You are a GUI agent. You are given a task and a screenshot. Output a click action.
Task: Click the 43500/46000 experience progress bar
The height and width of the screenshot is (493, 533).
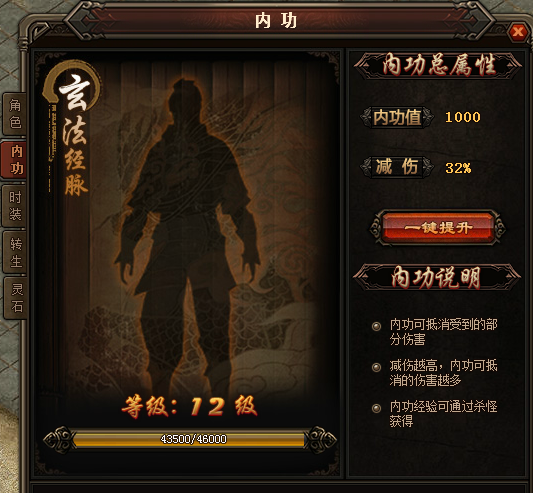tap(190, 439)
